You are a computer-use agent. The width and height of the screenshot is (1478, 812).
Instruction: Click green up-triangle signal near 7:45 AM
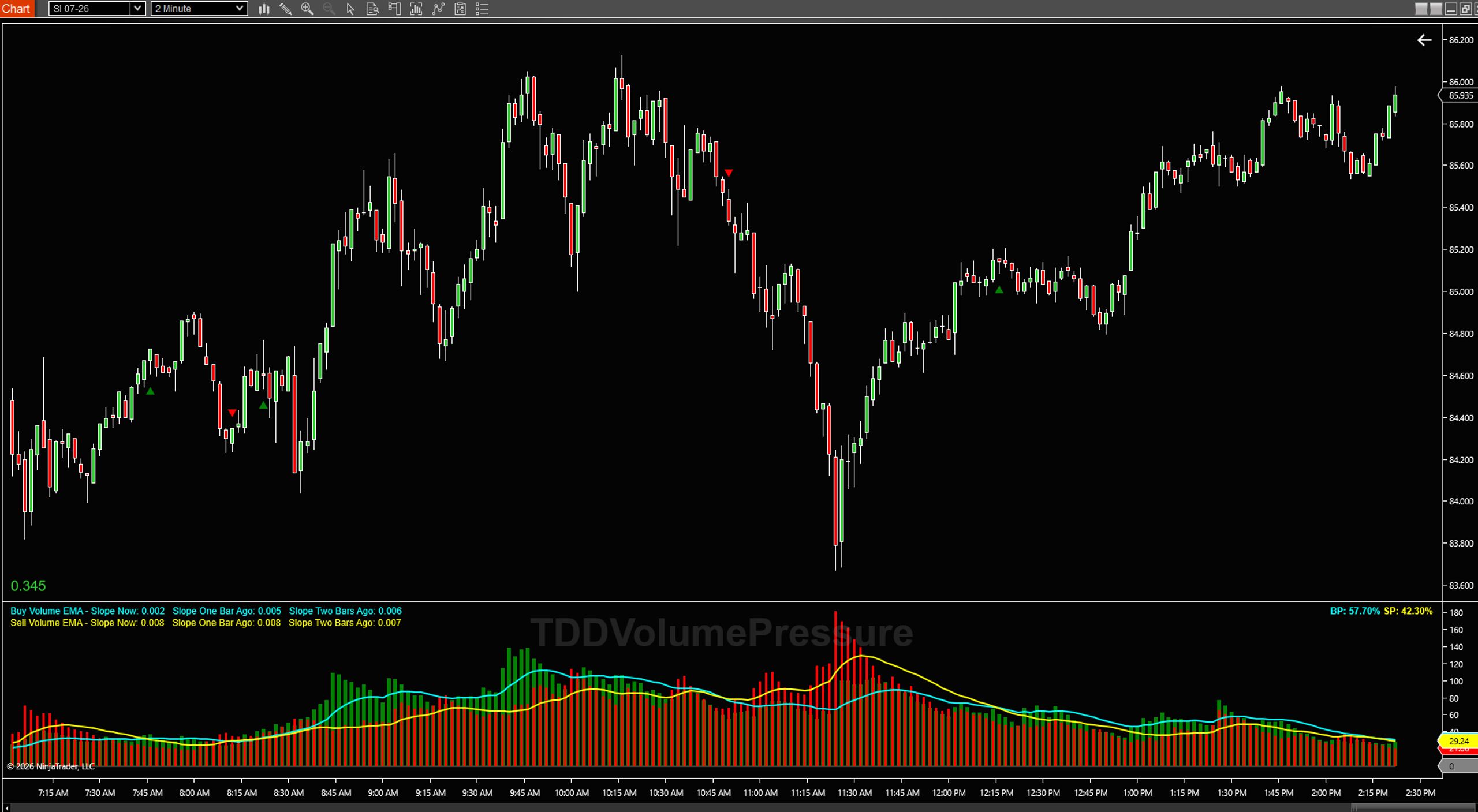click(x=150, y=391)
